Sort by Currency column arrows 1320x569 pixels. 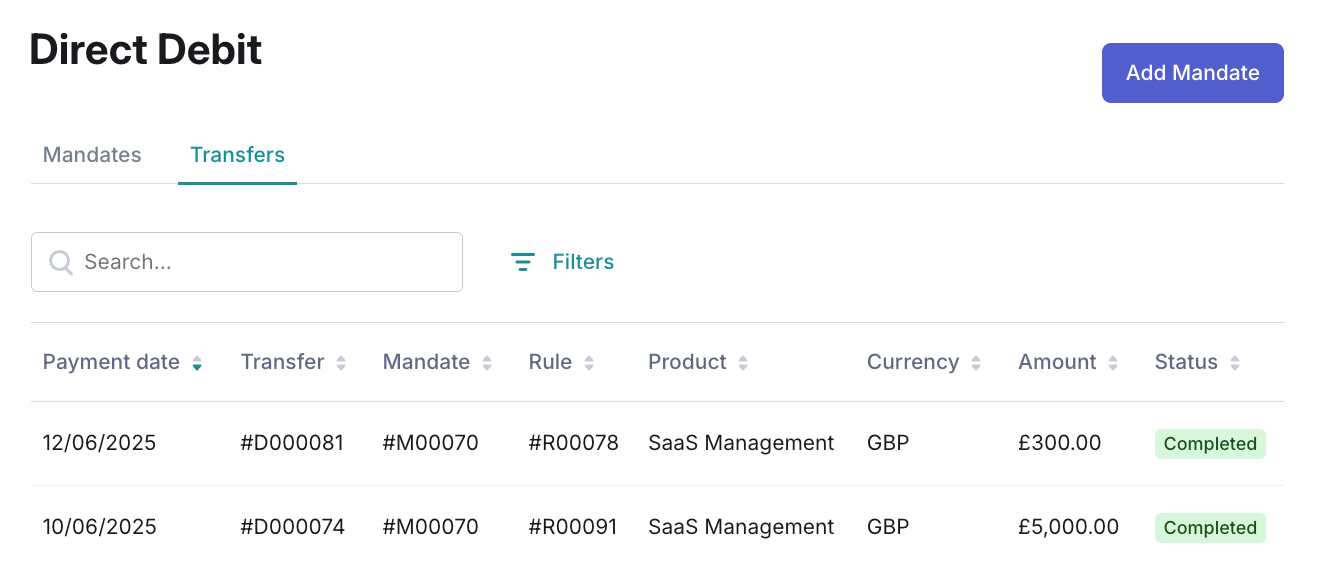pyautogui.click(x=976, y=363)
